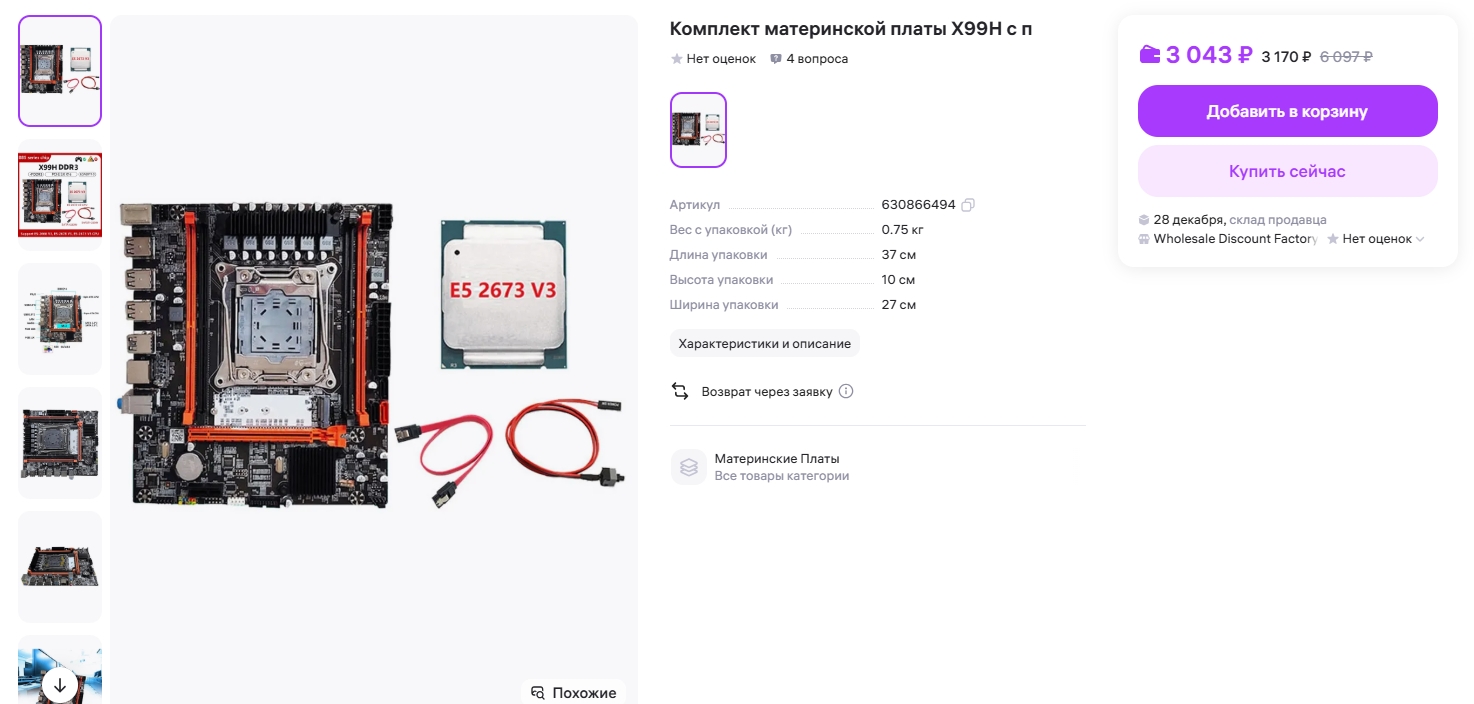This screenshot has height=704, width=1474.
Task: Open the Все товары категории link
Action: click(x=782, y=476)
